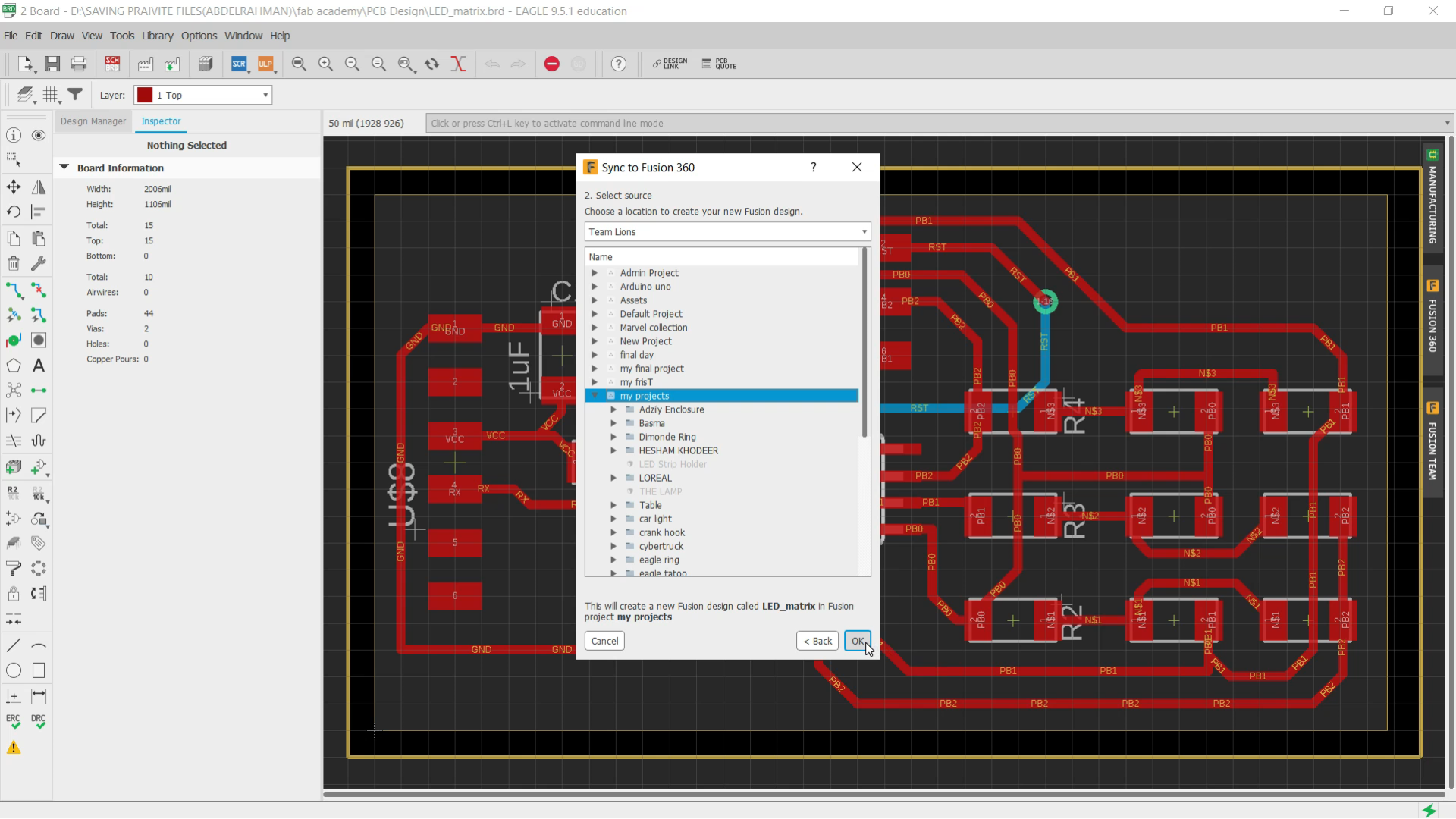Select the '1 Top' layer dropdown
Screen dimensions: 1456x819
point(204,95)
